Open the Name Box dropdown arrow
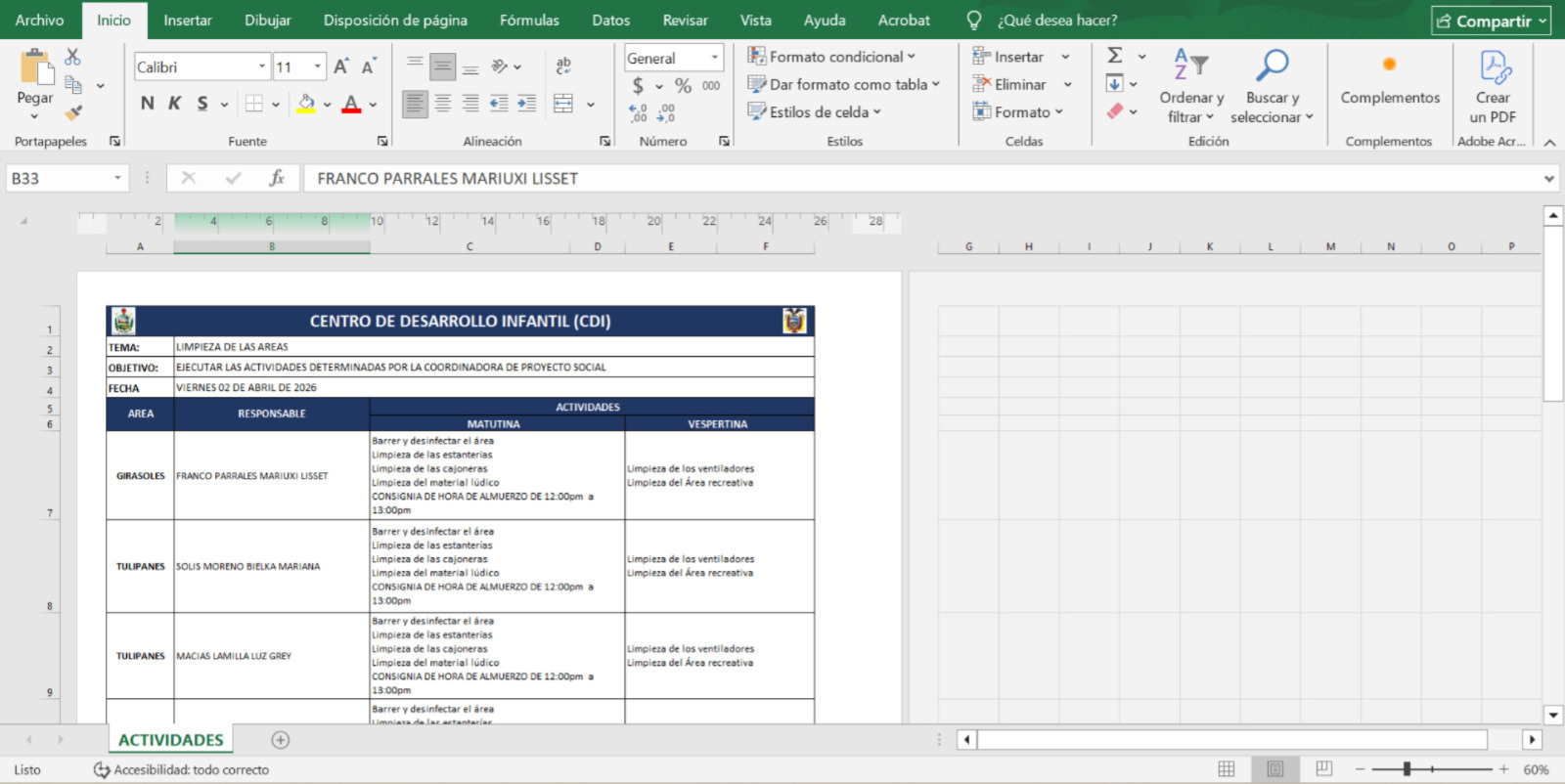 coord(117,178)
